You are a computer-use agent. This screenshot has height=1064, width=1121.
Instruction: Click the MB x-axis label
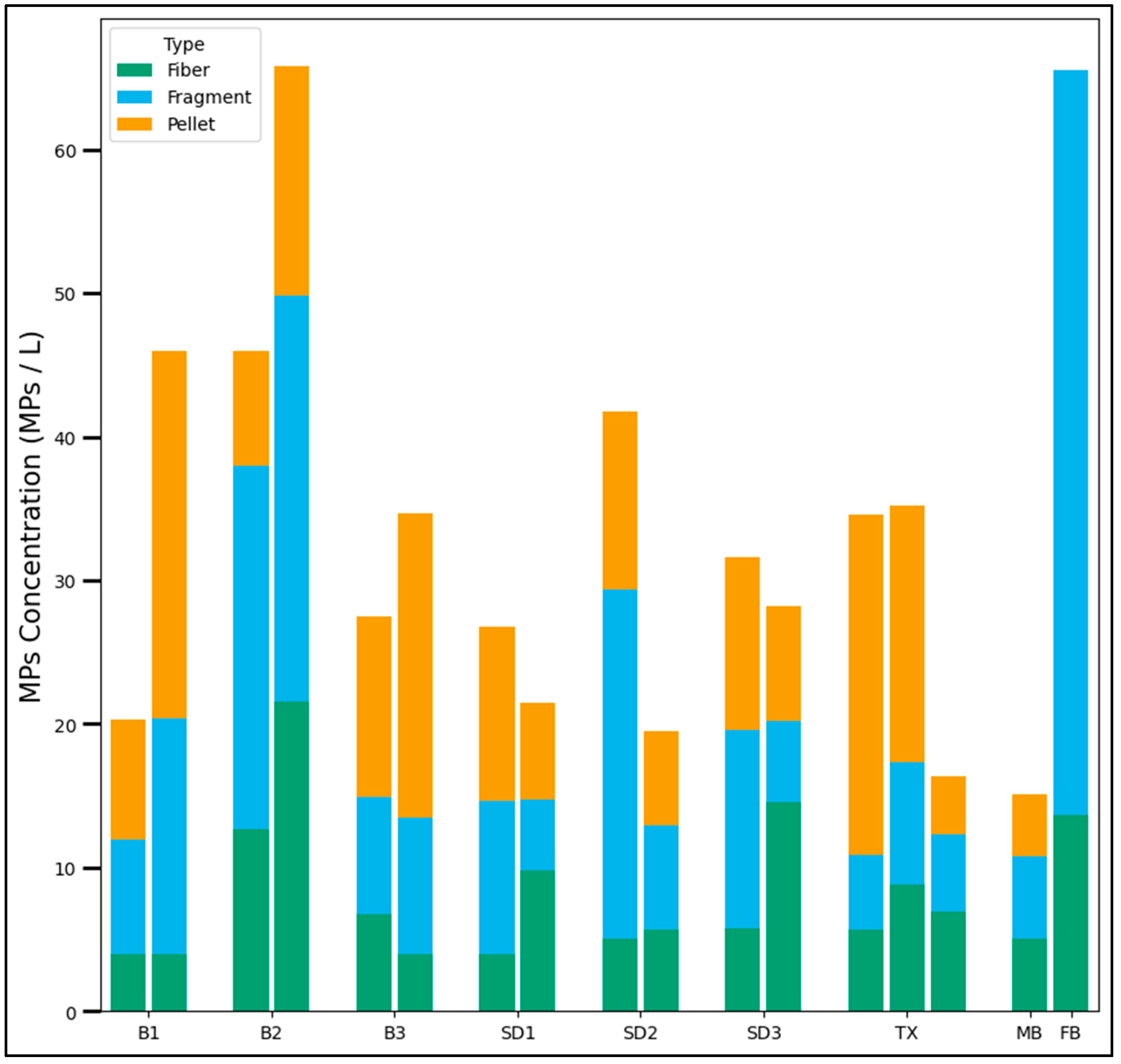click(x=1028, y=1033)
